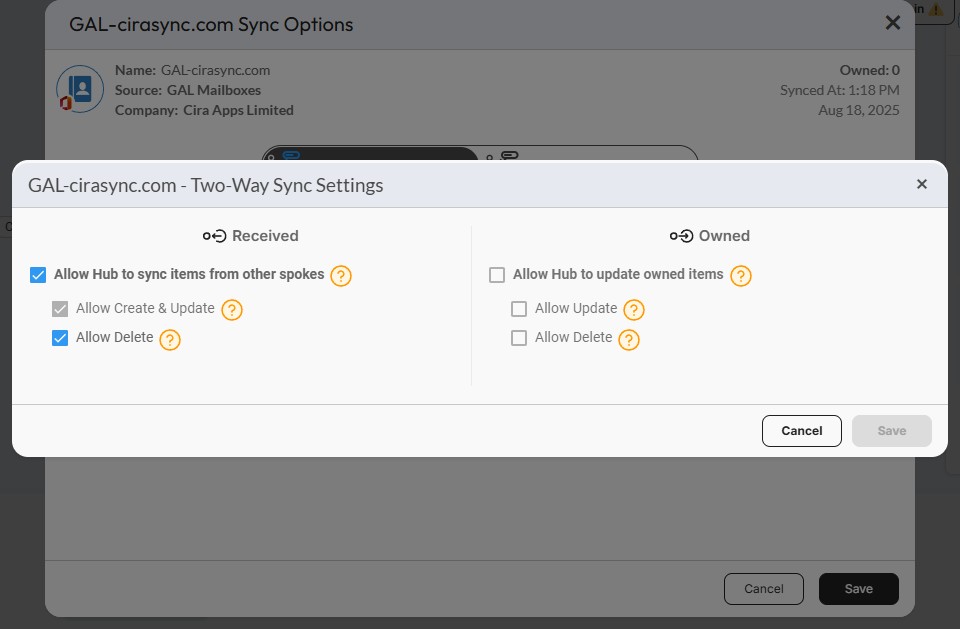Screen dimensions: 960x629
Task: Check Allow Delete under Owned
Action: point(519,338)
